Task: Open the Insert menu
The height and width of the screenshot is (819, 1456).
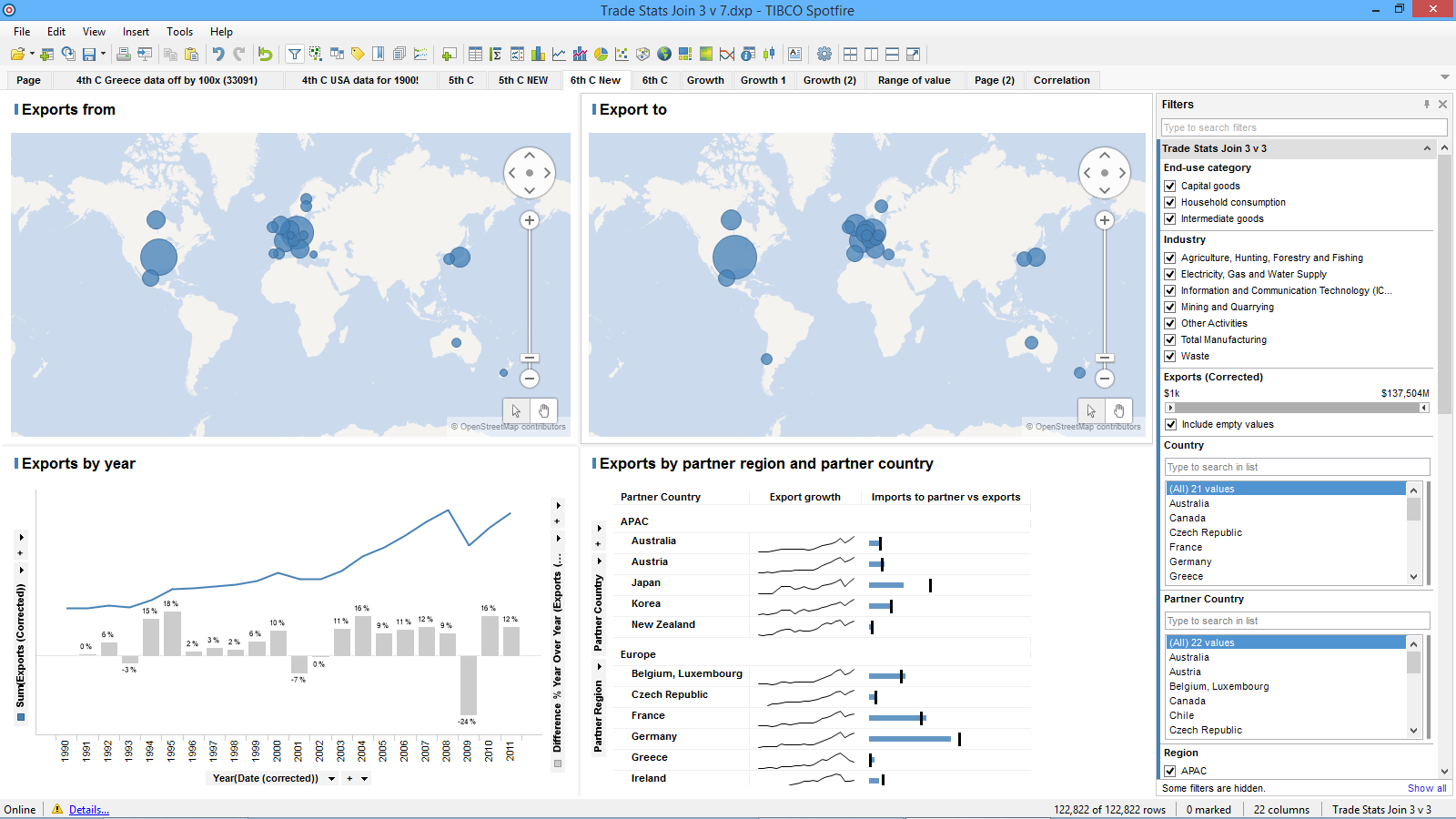Action: tap(136, 32)
